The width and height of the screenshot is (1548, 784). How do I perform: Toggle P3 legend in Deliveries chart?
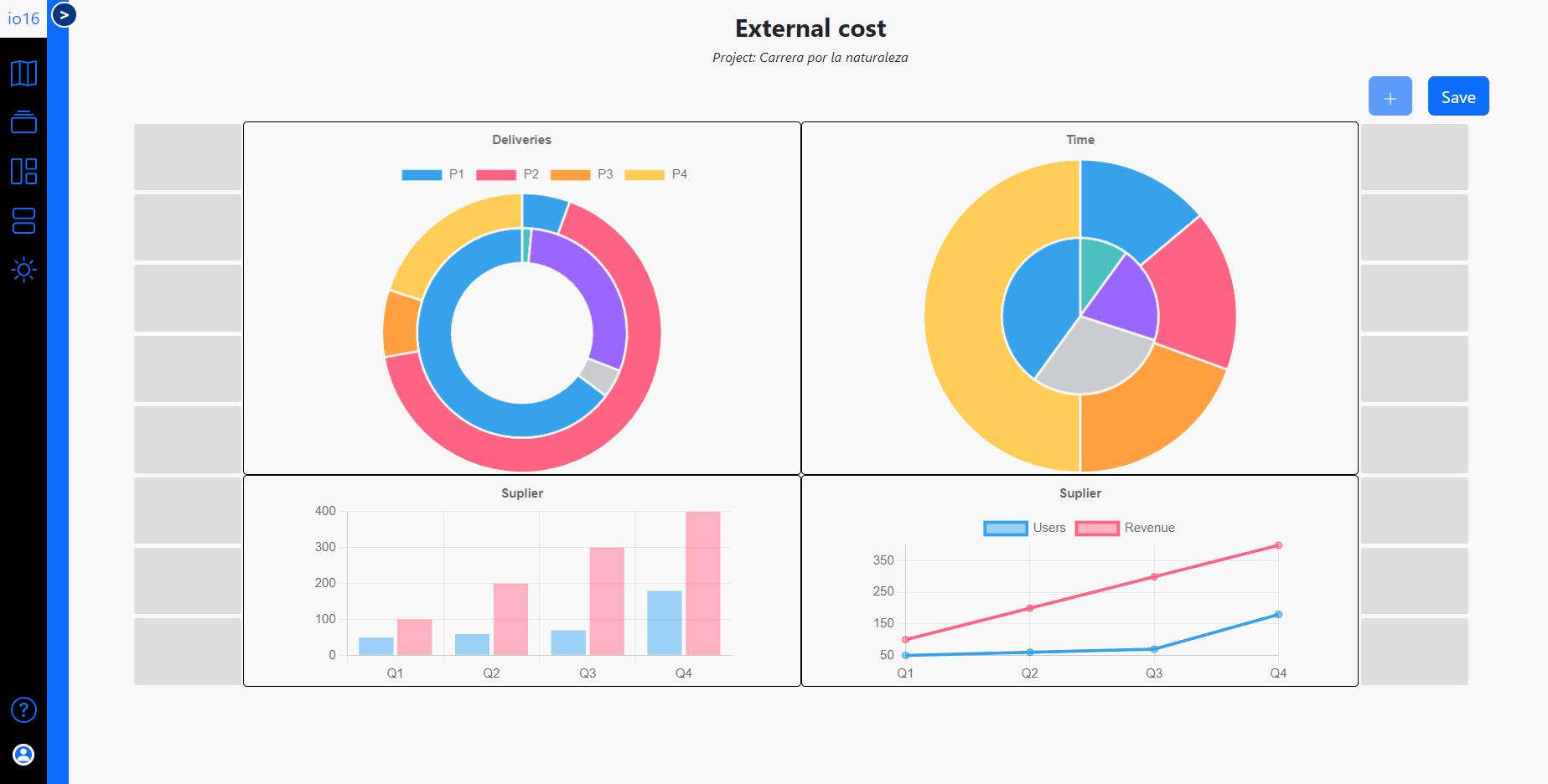[x=582, y=174]
